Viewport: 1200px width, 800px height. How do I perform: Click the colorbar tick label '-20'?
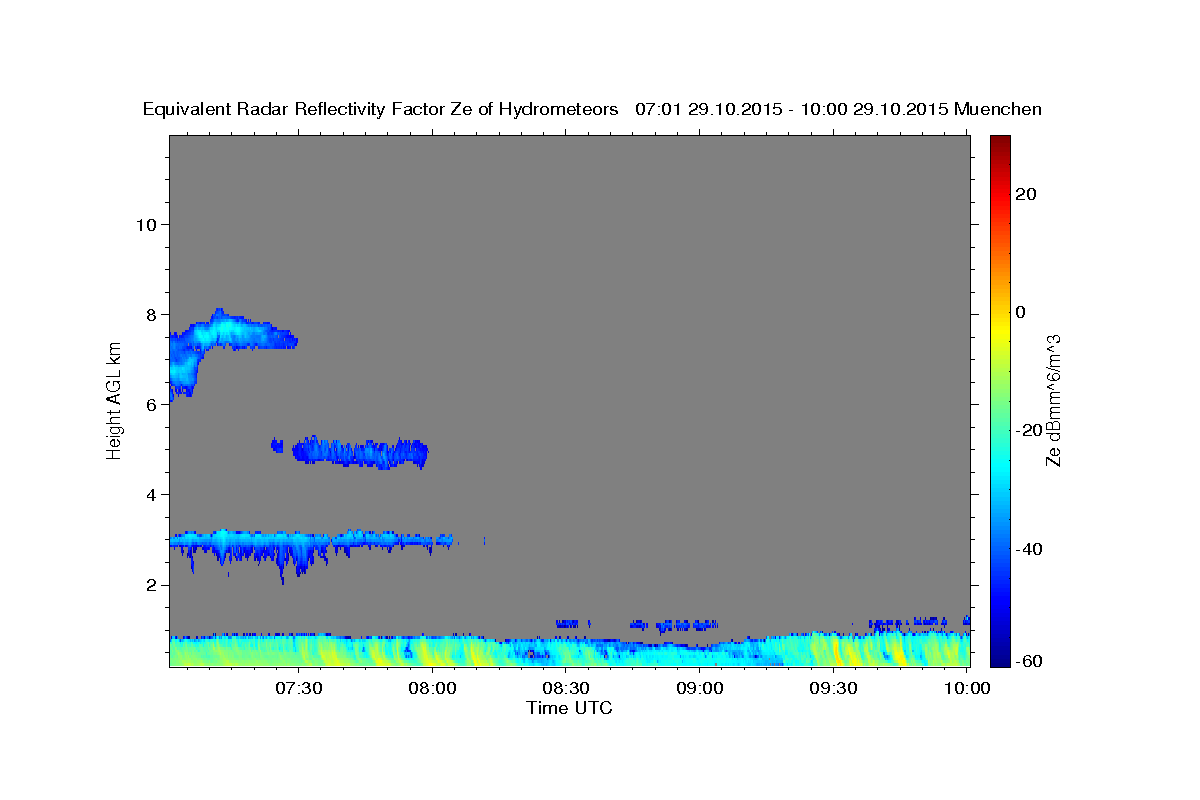1028,430
